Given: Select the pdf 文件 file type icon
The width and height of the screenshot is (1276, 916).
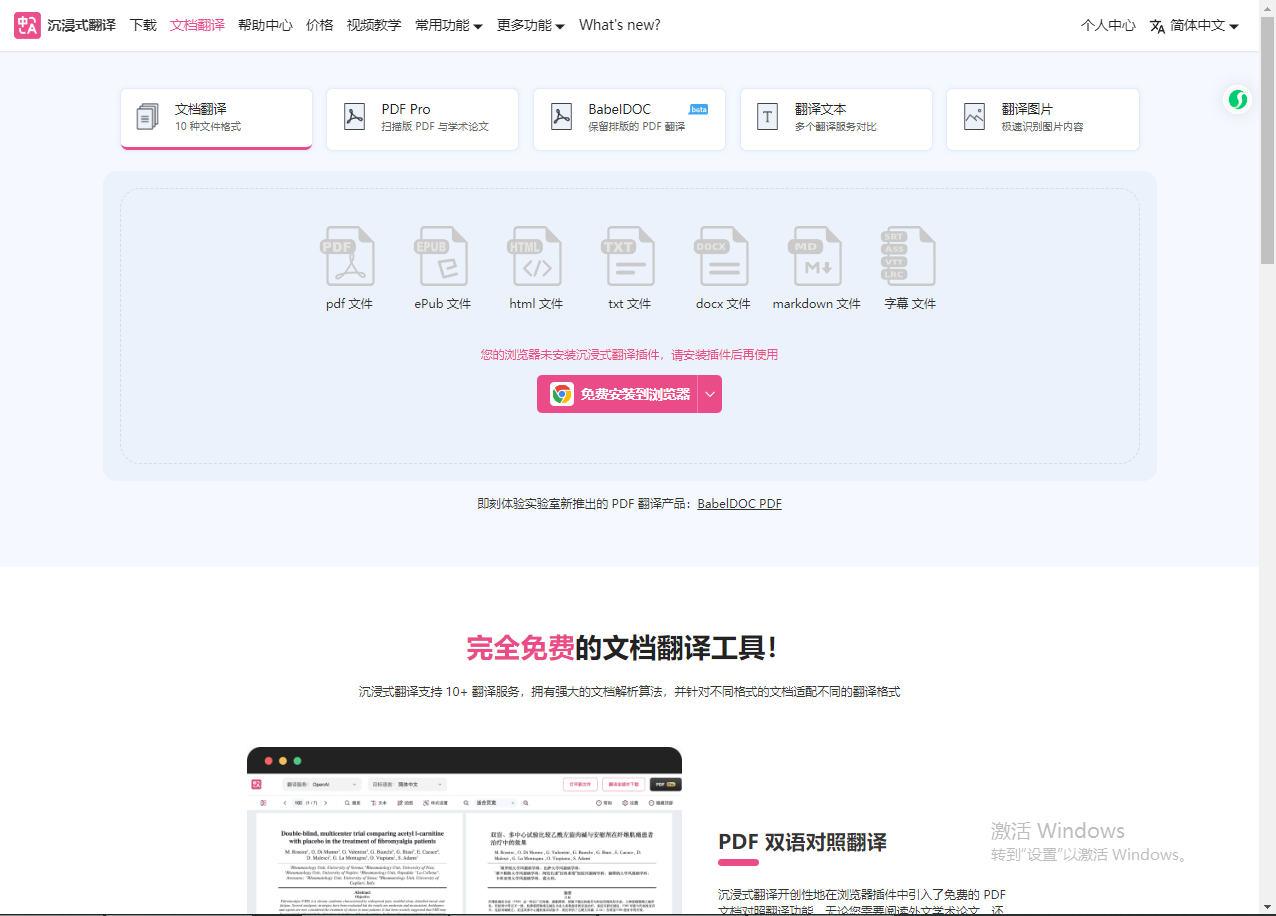Looking at the screenshot, I should point(348,256).
